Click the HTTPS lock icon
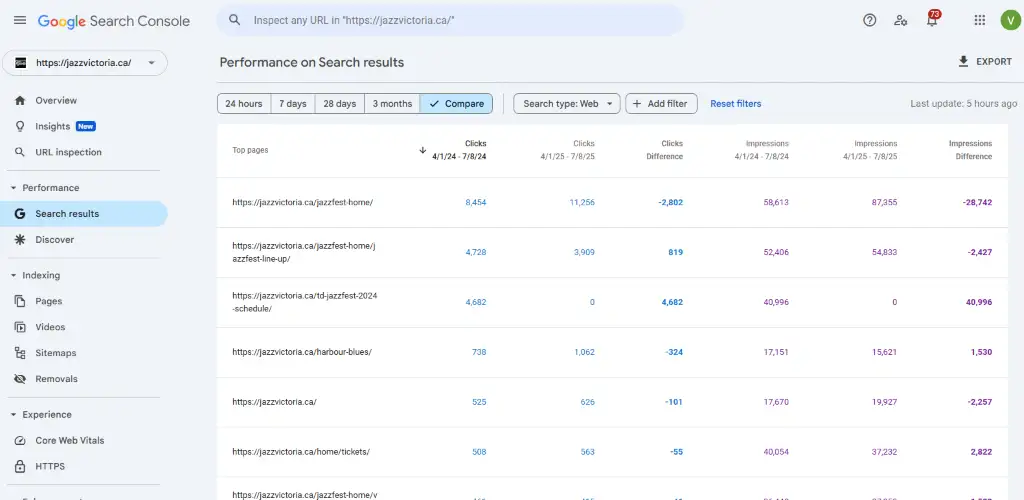1024x500 pixels. coord(20,466)
